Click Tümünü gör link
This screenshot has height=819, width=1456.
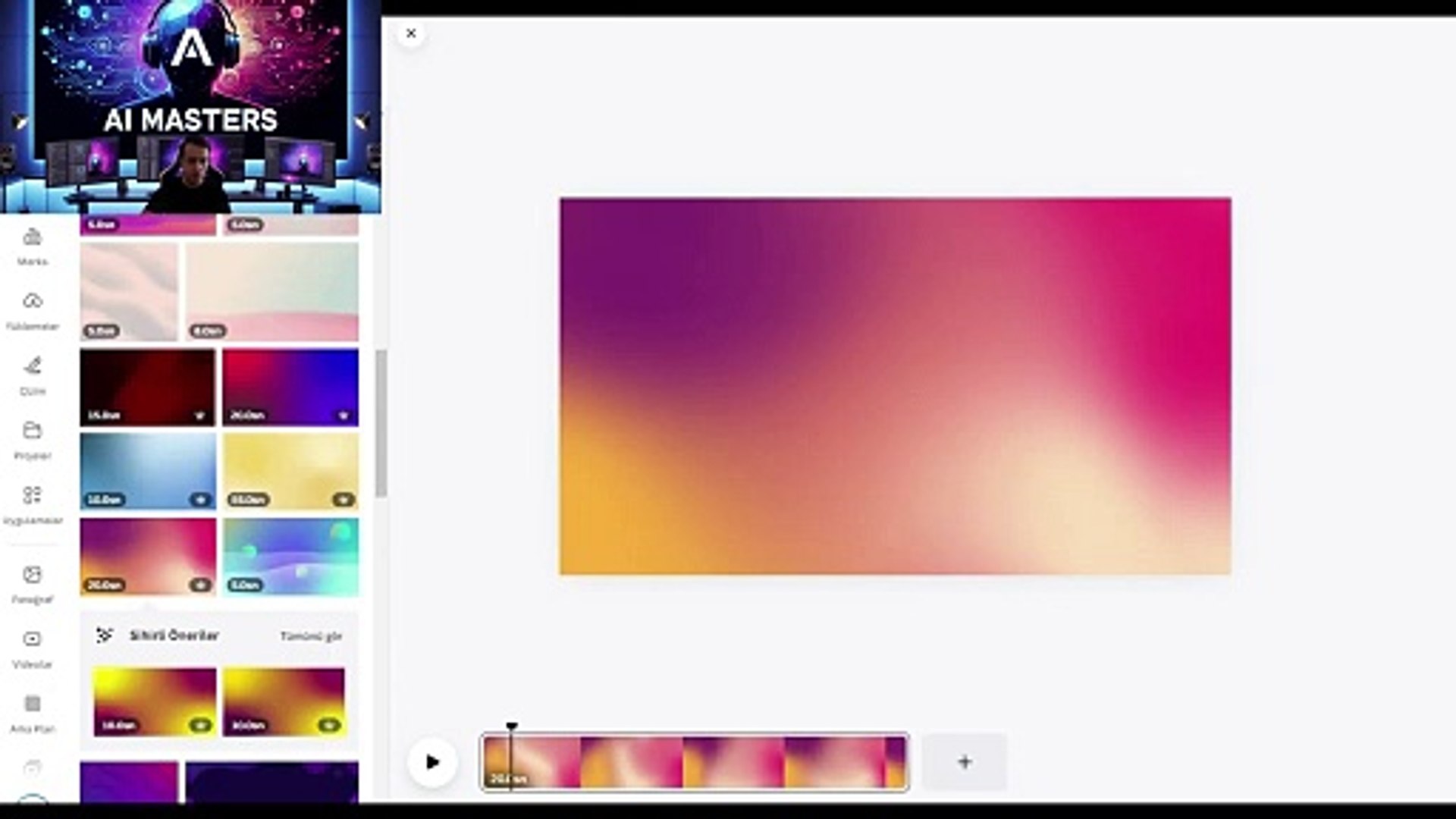click(311, 636)
